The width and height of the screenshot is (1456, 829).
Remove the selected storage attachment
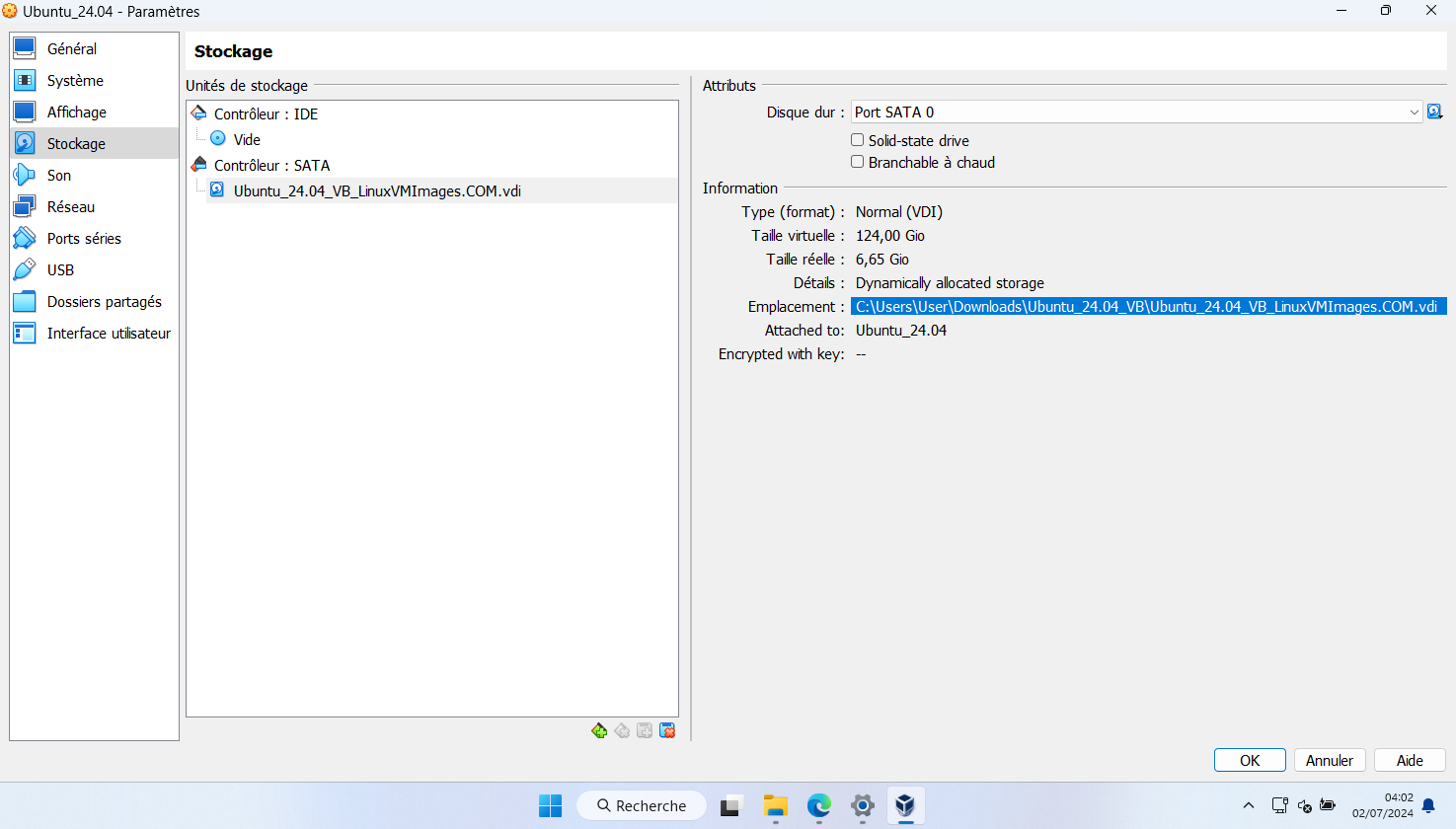[x=667, y=730]
